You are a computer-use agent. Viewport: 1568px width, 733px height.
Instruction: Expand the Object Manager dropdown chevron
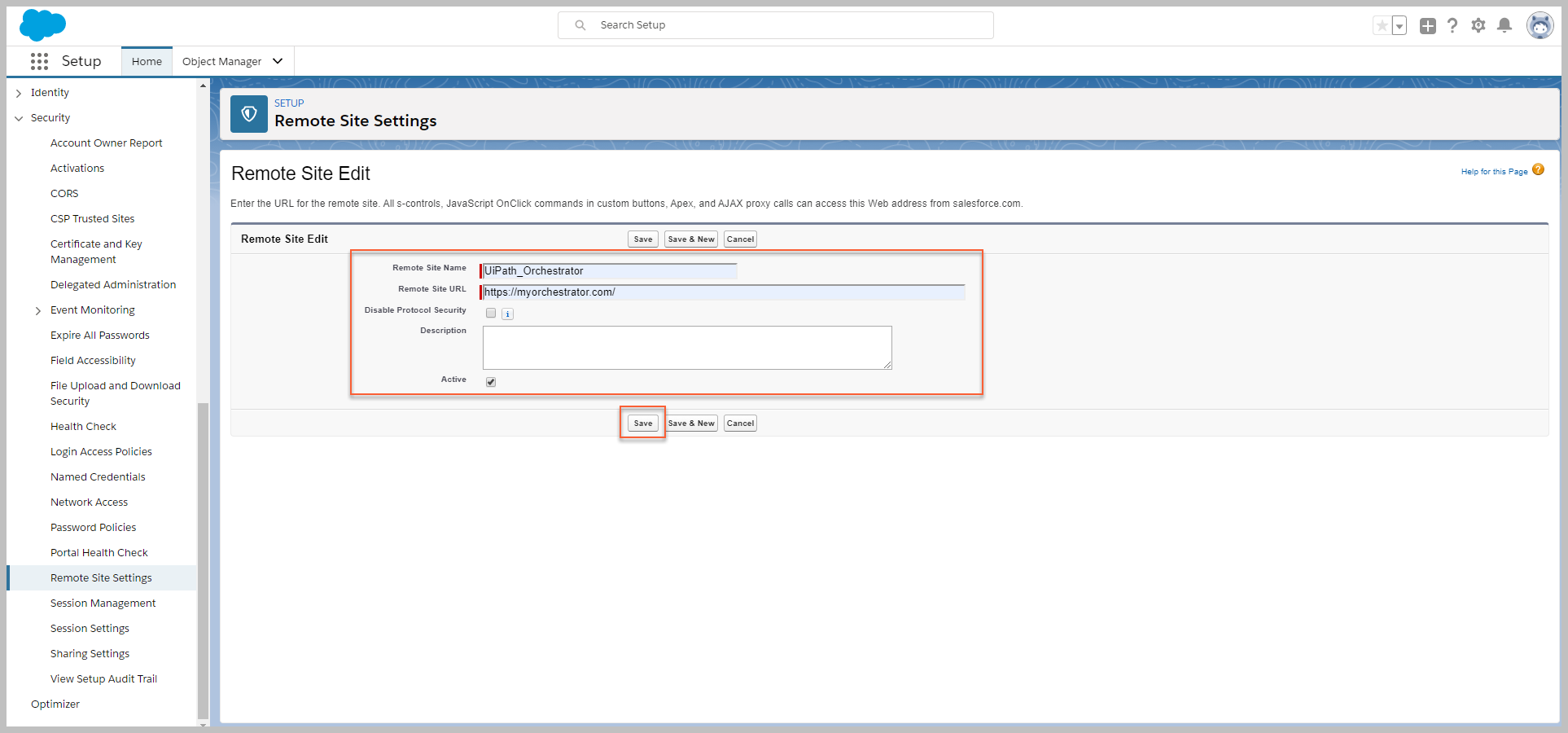pyautogui.click(x=278, y=61)
